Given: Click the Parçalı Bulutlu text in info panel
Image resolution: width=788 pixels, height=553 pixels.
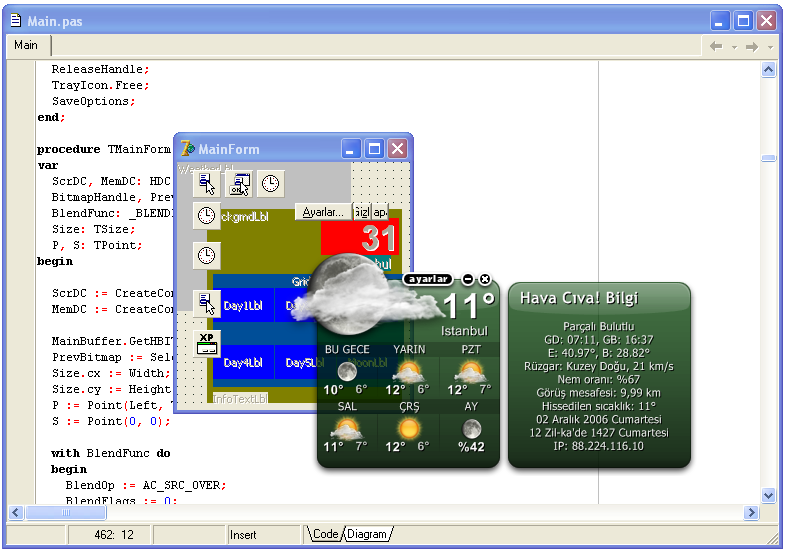Looking at the screenshot, I should [x=599, y=326].
